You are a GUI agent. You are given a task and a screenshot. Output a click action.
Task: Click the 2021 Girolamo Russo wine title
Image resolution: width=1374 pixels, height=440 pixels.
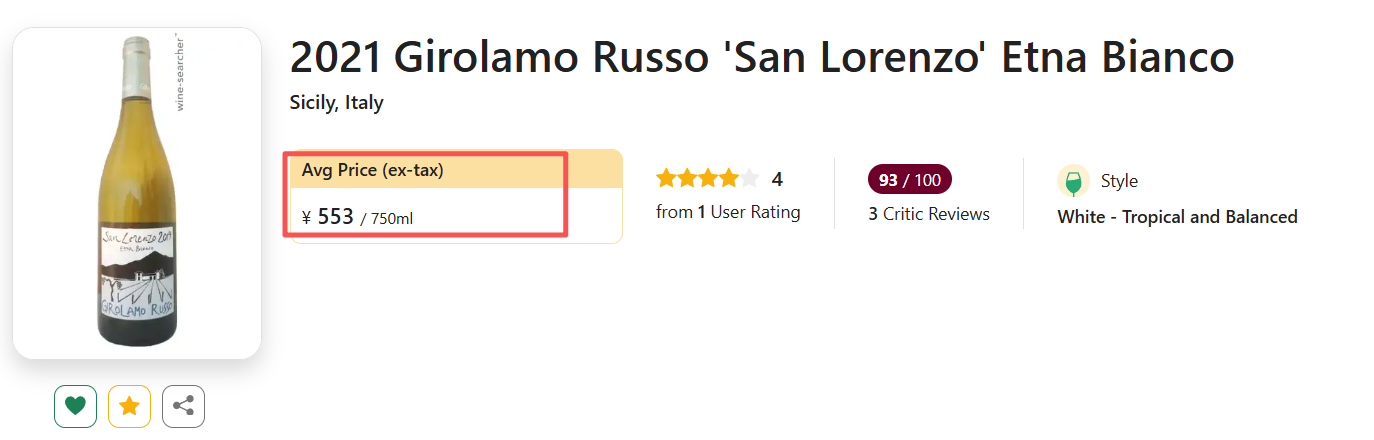[761, 58]
